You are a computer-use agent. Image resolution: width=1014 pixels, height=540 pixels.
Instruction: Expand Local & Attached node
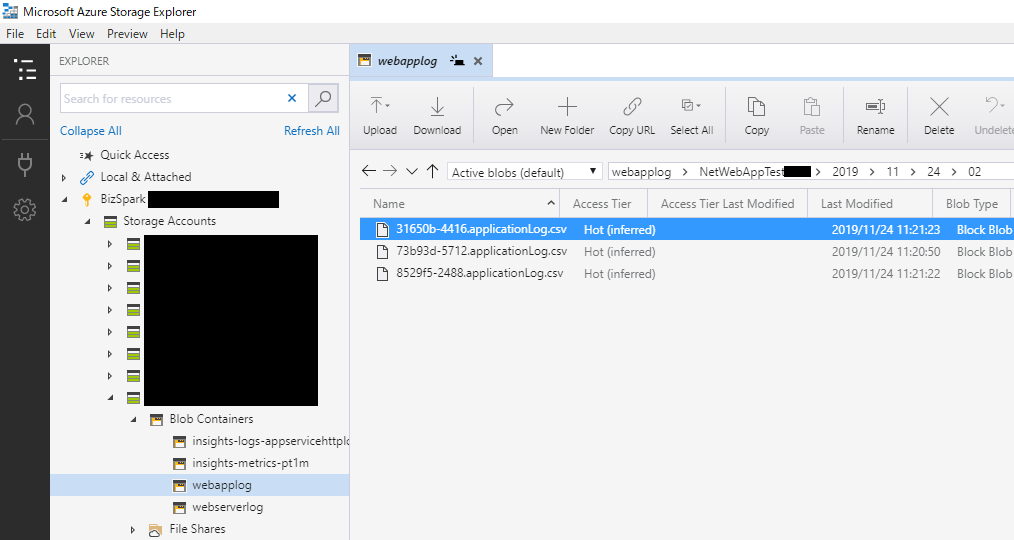[63, 177]
